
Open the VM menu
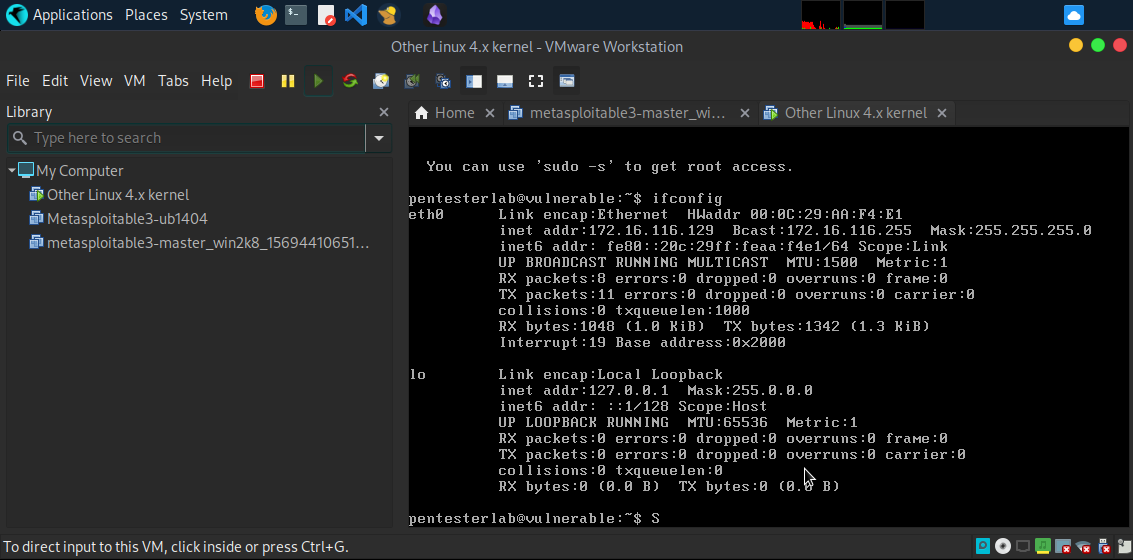pos(135,81)
